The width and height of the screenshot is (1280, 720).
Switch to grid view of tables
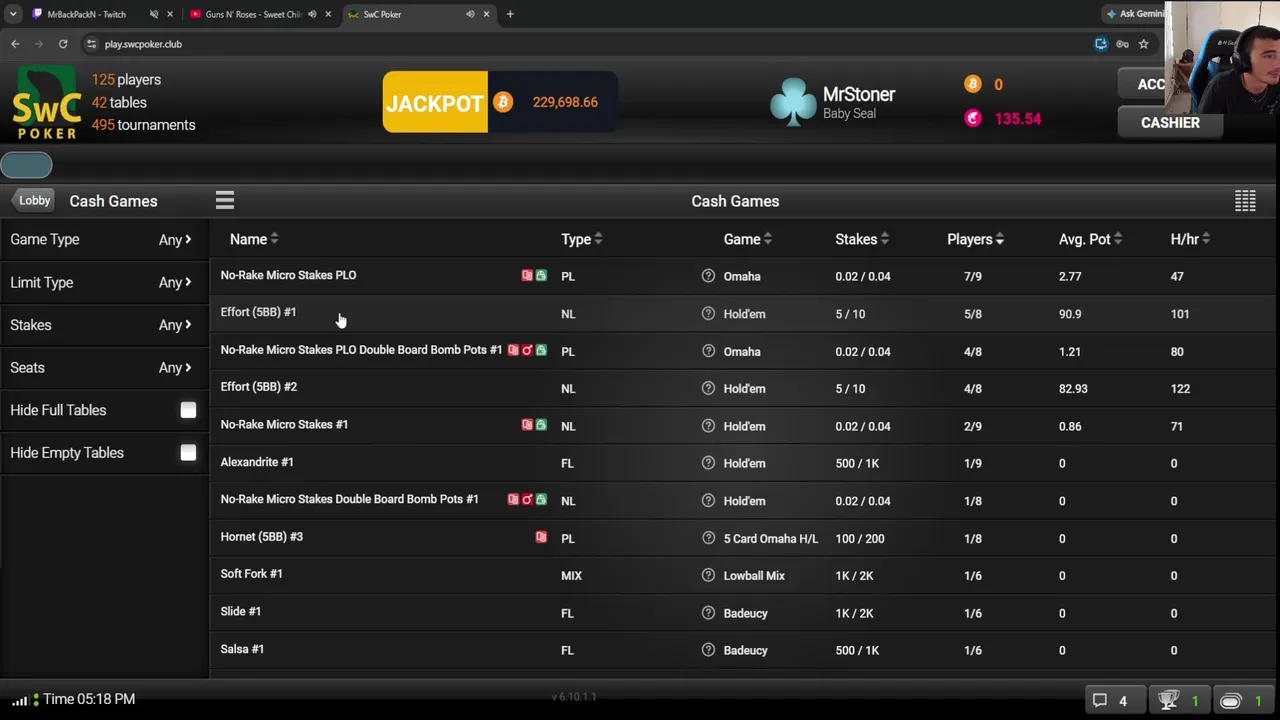tap(1245, 201)
